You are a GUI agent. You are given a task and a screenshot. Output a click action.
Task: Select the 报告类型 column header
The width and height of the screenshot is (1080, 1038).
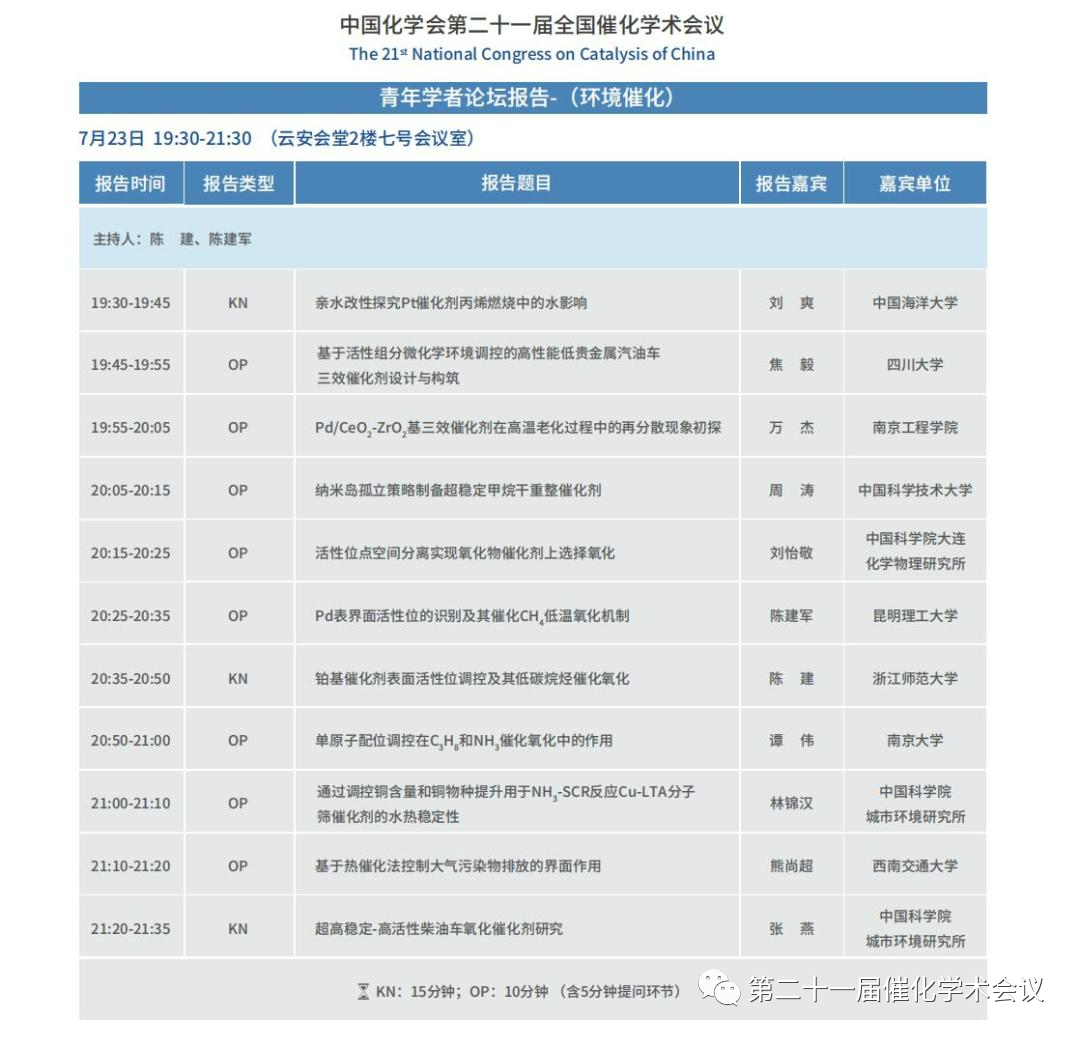(x=239, y=183)
